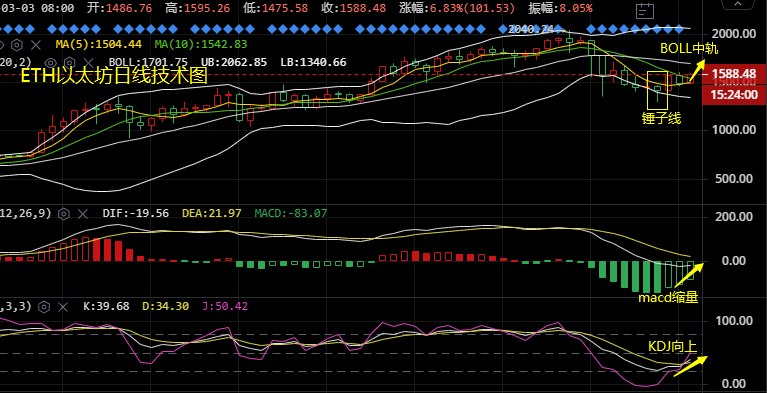Remove the BOLL indicator with its X
Image resolution: width=767 pixels, height=393 pixels.
pyautogui.click(x=89, y=63)
